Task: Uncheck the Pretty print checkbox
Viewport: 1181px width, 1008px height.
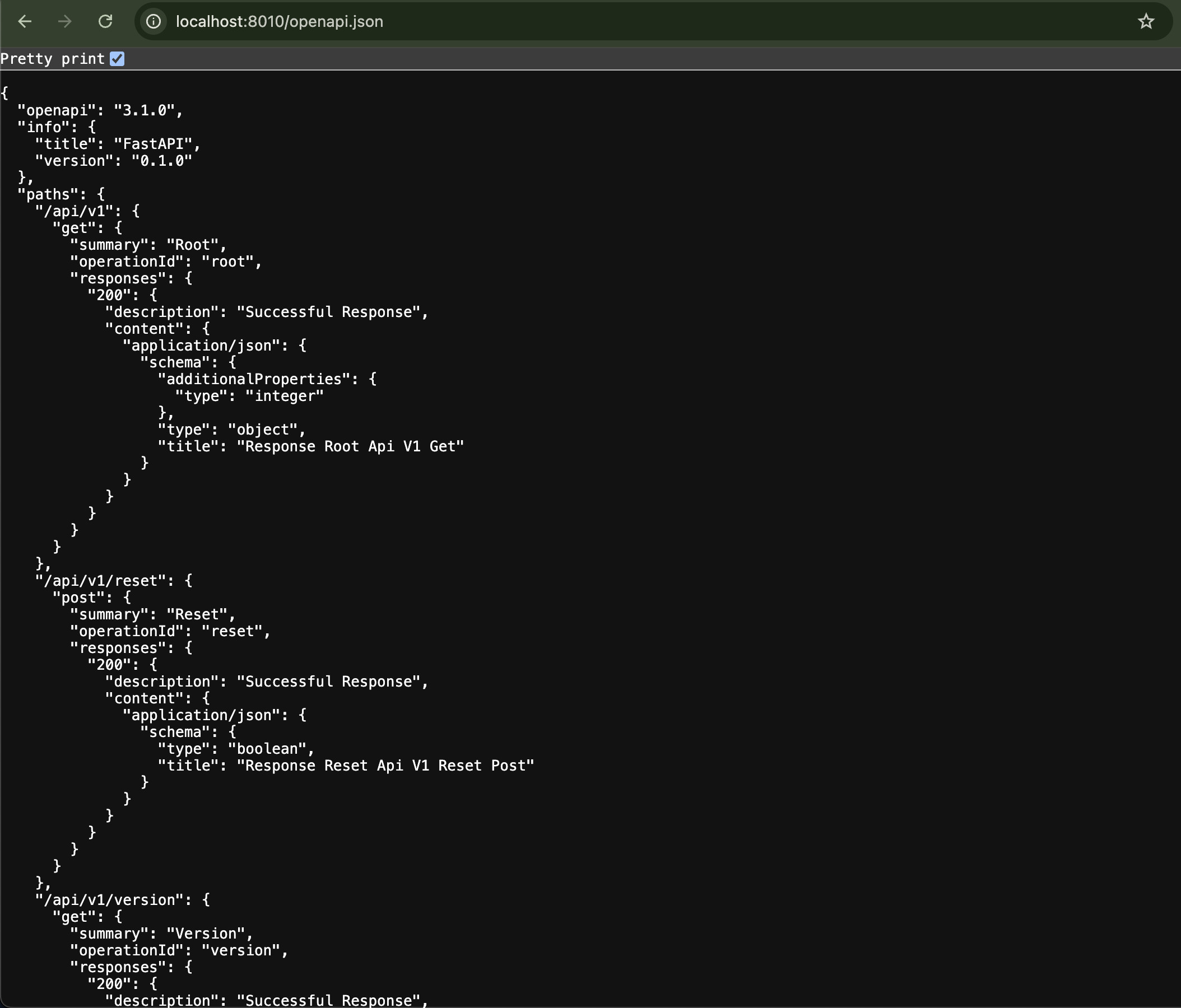Action: 118,58
